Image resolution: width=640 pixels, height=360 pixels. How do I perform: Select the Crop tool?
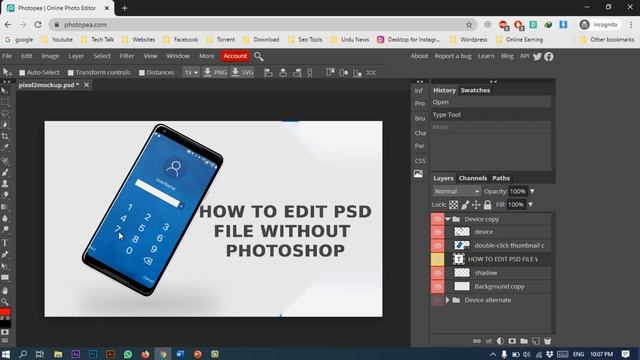(x=5, y=136)
